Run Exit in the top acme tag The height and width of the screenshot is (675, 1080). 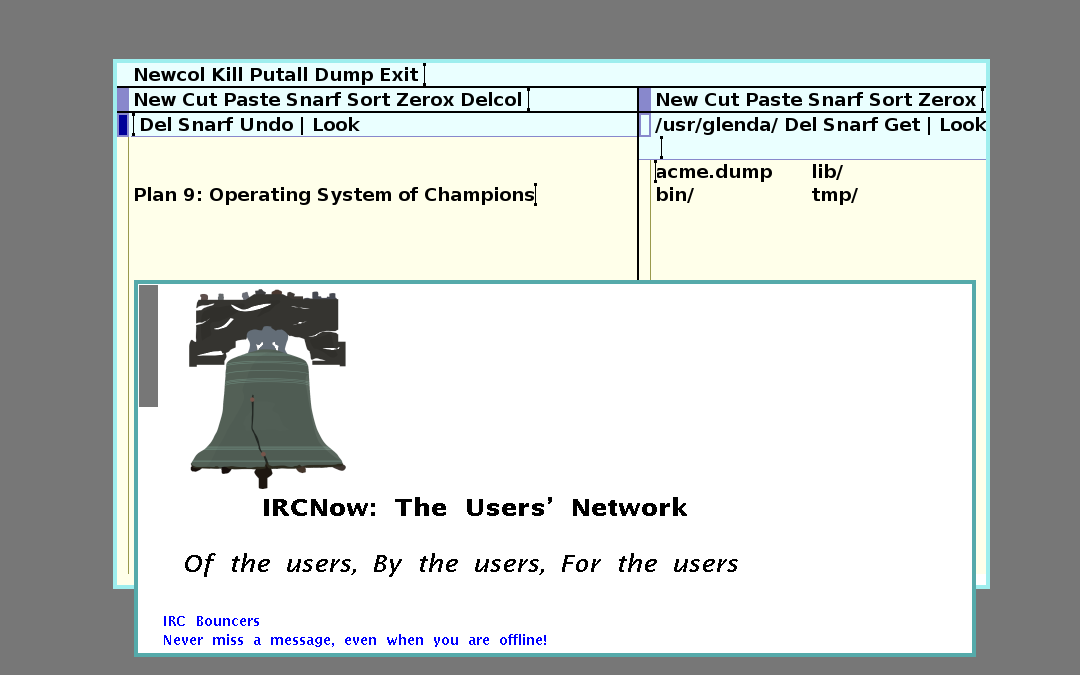(400, 74)
